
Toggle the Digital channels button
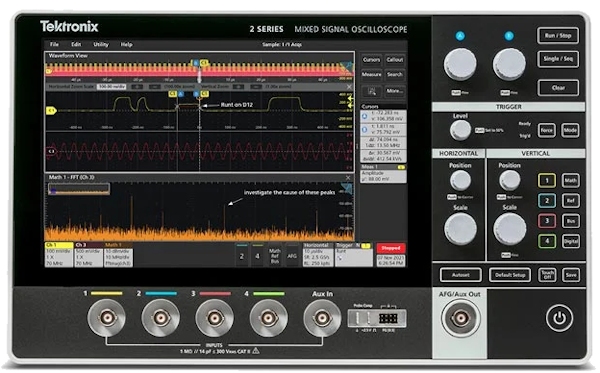571,241
